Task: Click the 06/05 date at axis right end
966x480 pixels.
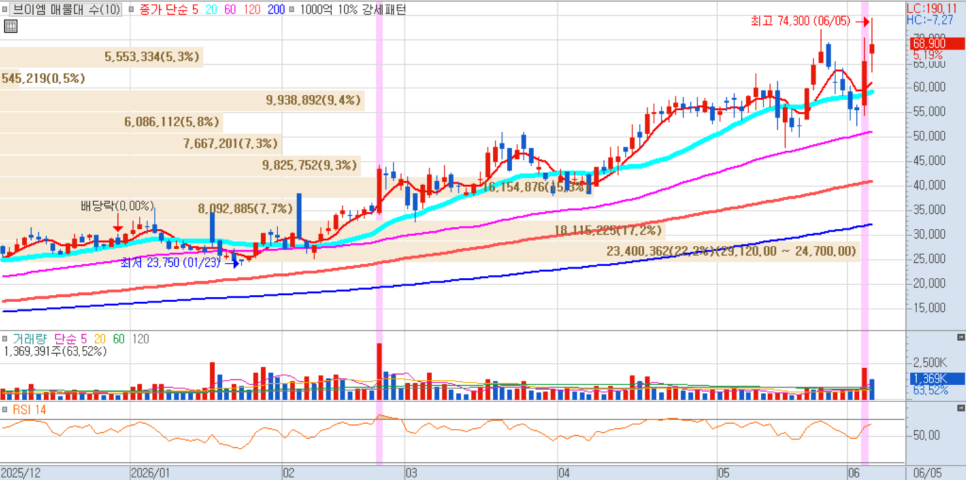Action: click(927, 473)
